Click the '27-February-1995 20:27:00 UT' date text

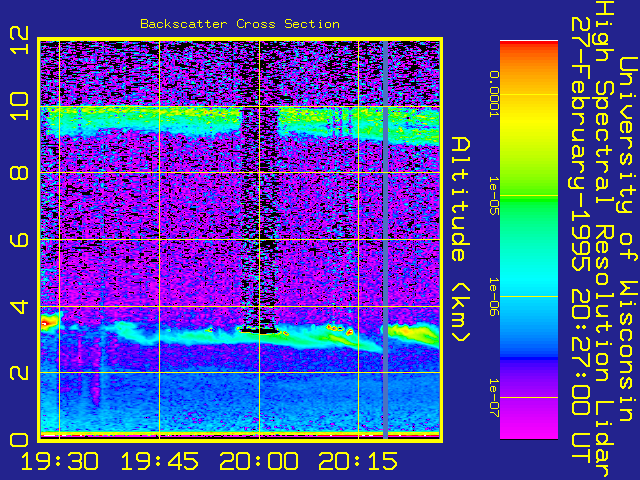click(581, 240)
